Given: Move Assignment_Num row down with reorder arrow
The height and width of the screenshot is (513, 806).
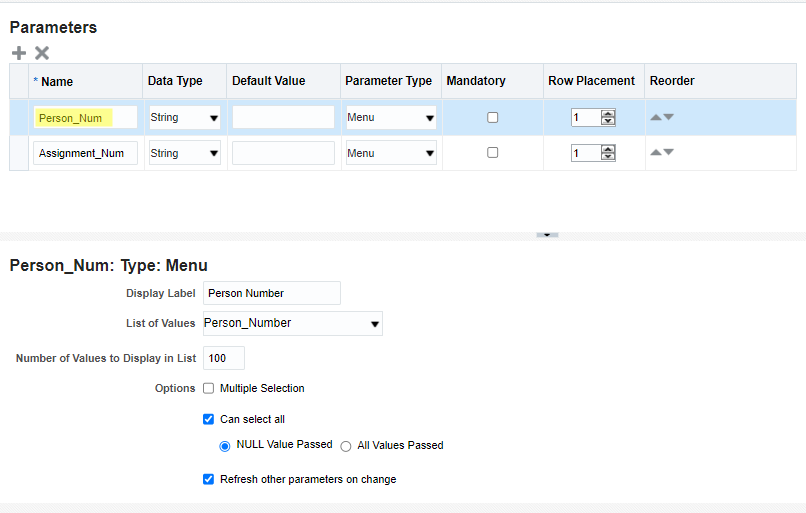Looking at the screenshot, I should (668, 153).
